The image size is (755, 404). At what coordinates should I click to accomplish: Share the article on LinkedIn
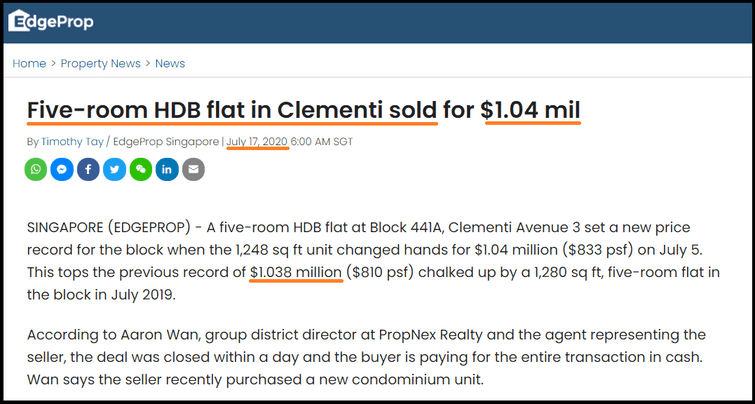(167, 170)
